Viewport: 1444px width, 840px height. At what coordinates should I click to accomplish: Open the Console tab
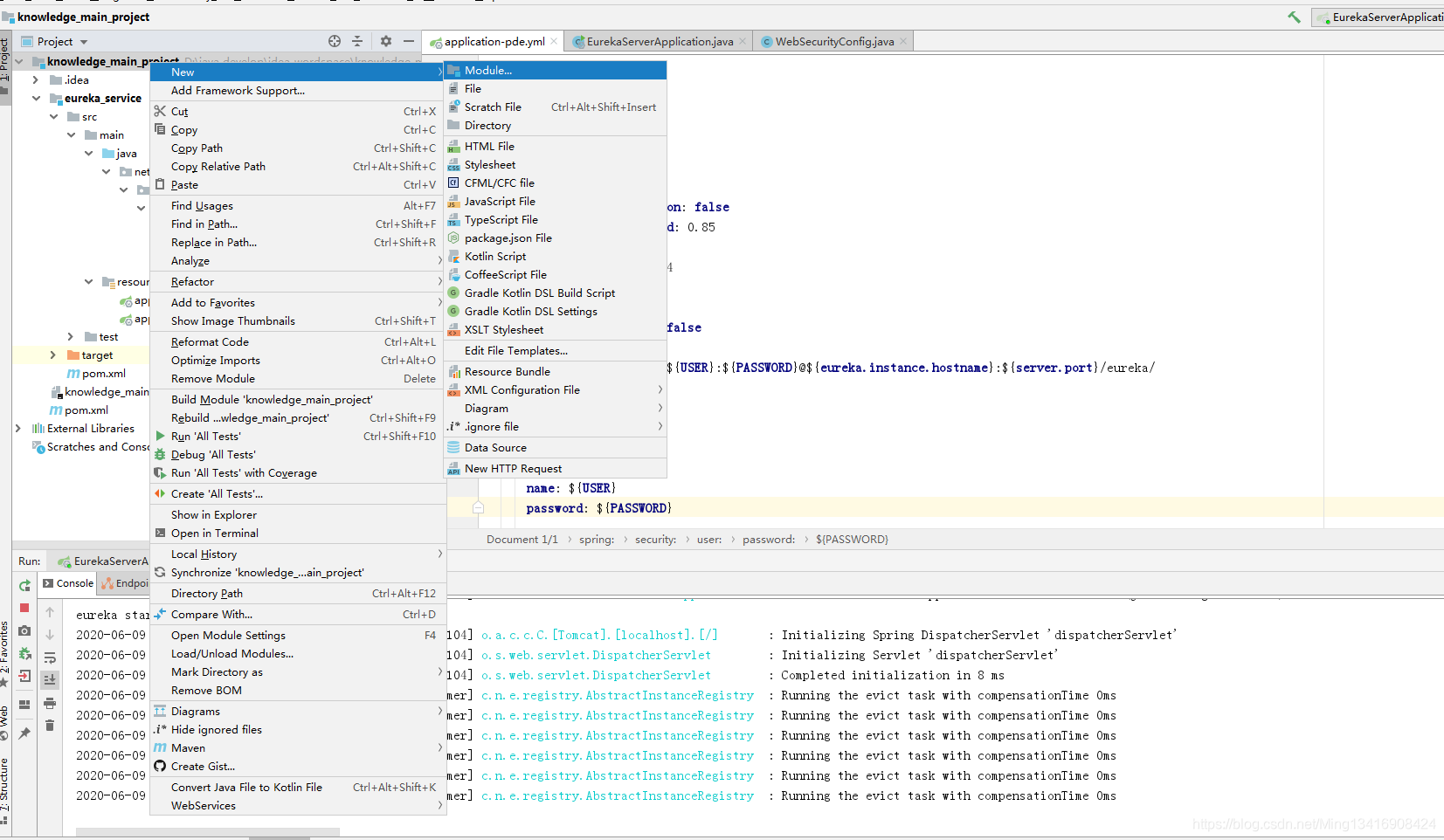coord(68,583)
